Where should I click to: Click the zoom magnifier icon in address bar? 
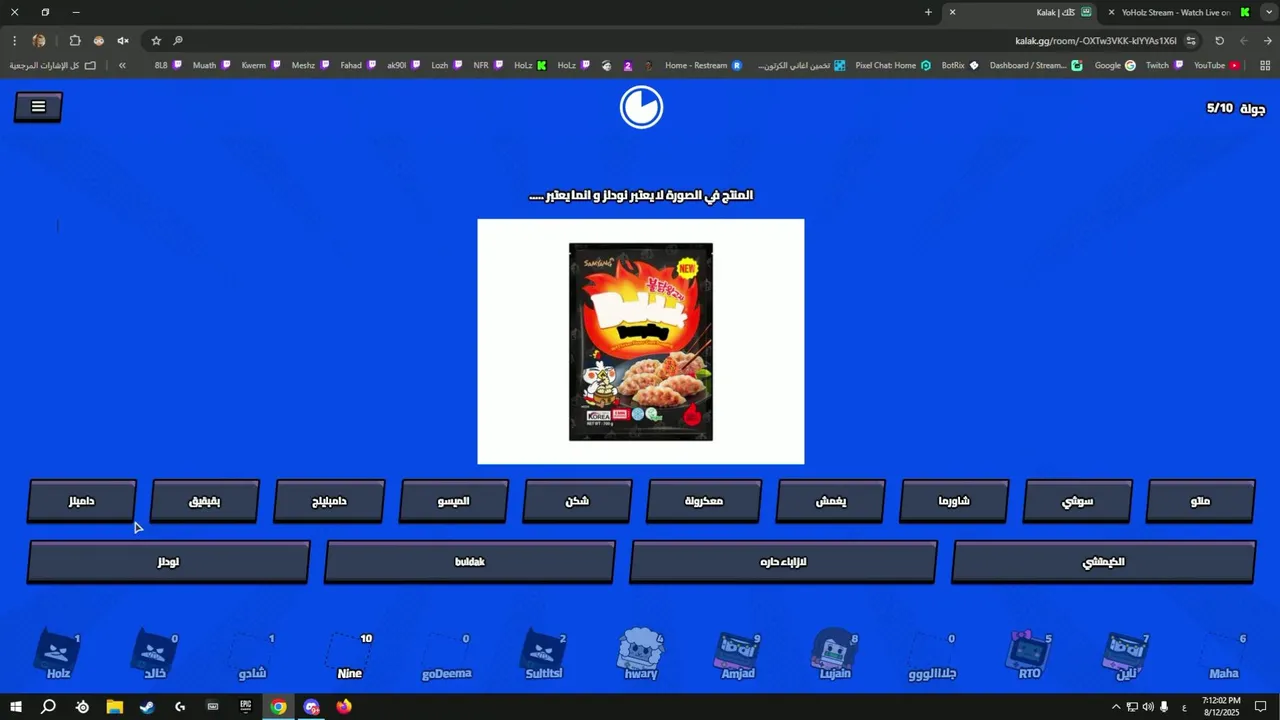click(x=178, y=41)
